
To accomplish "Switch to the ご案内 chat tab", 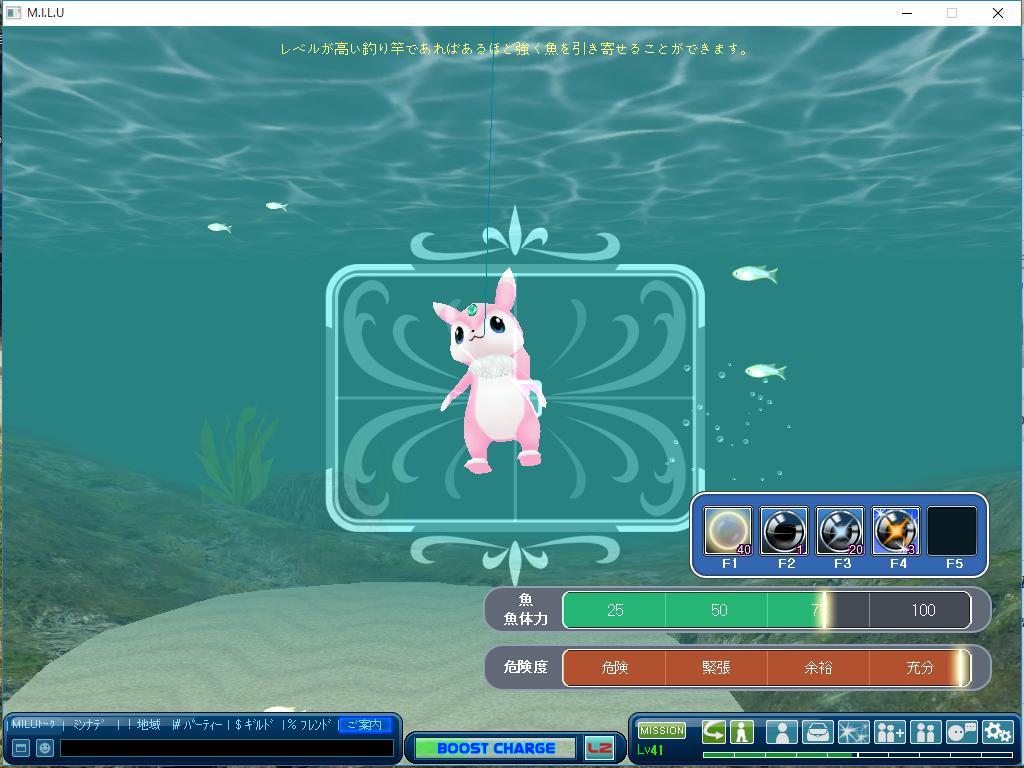I will pyautogui.click(x=364, y=725).
